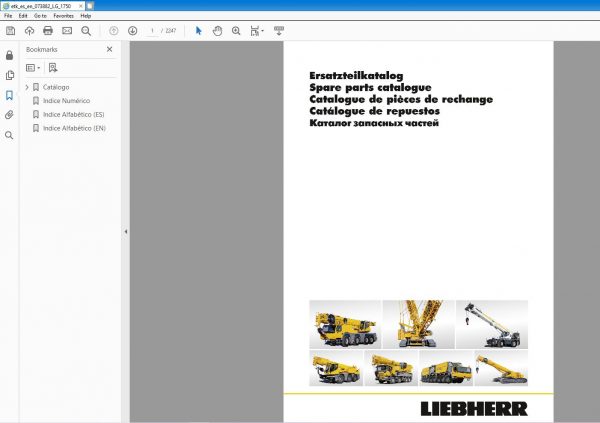Open the Indice Numérico bookmark

pos(66,101)
